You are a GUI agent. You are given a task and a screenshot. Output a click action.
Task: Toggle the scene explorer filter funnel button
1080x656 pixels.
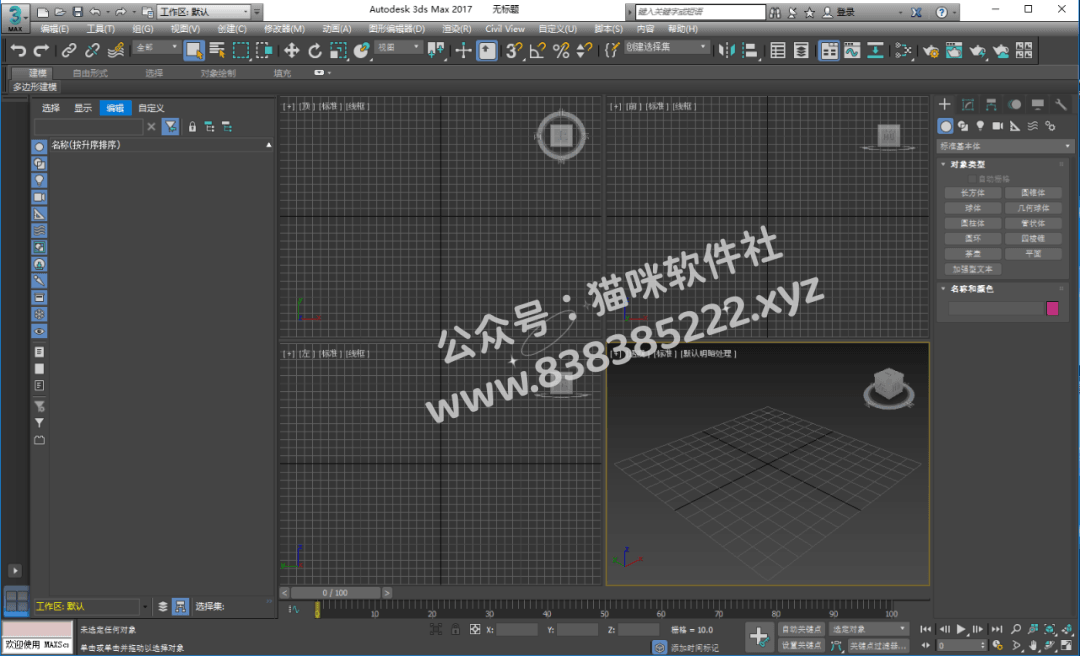(170, 127)
